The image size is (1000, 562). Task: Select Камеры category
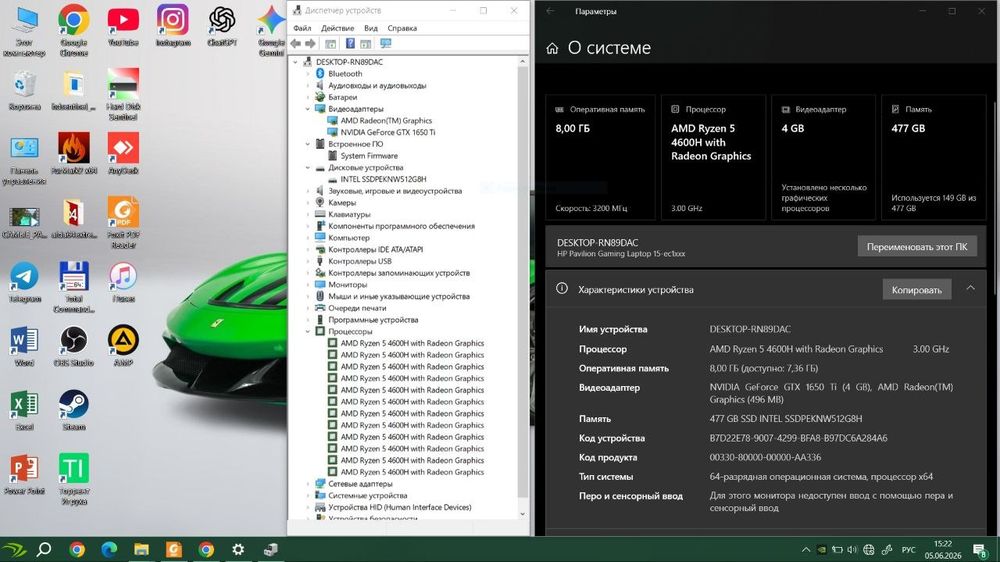(x=342, y=203)
